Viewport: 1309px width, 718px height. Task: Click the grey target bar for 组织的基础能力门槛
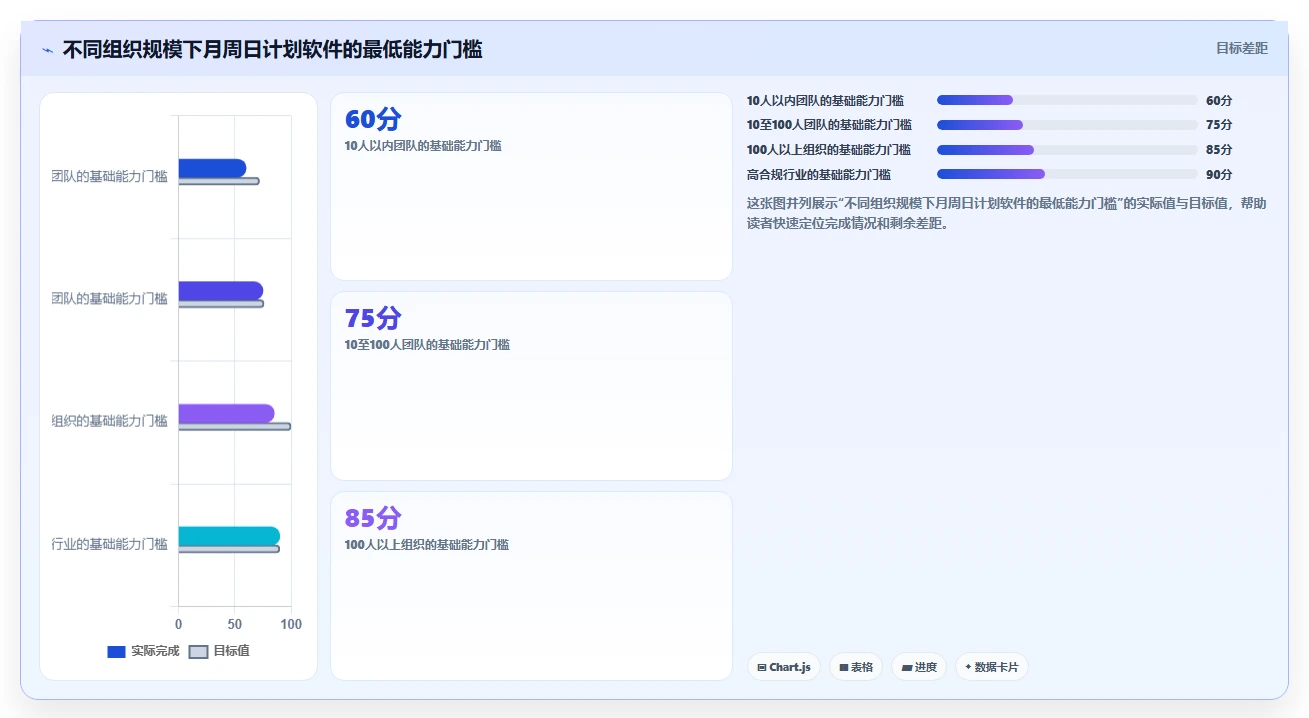pos(235,427)
